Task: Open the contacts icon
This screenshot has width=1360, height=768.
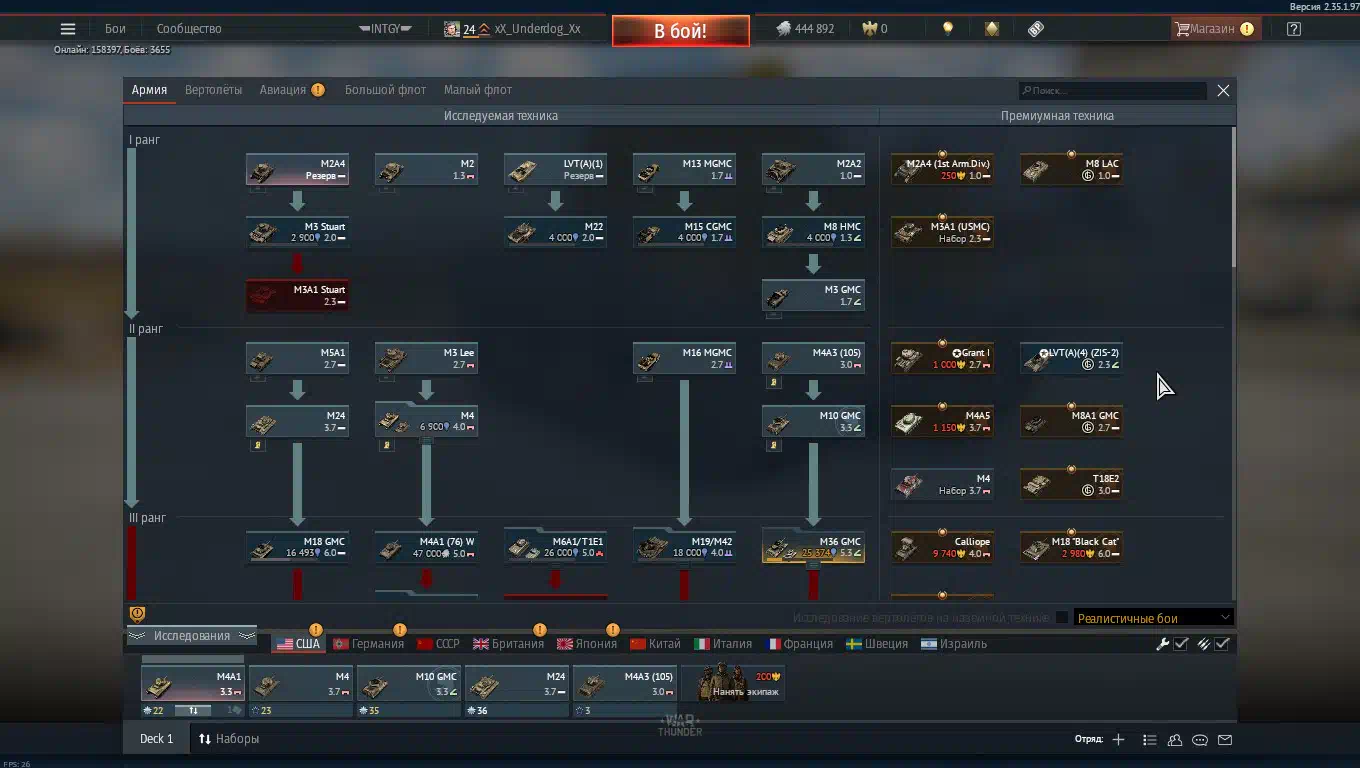Action: [1175, 740]
